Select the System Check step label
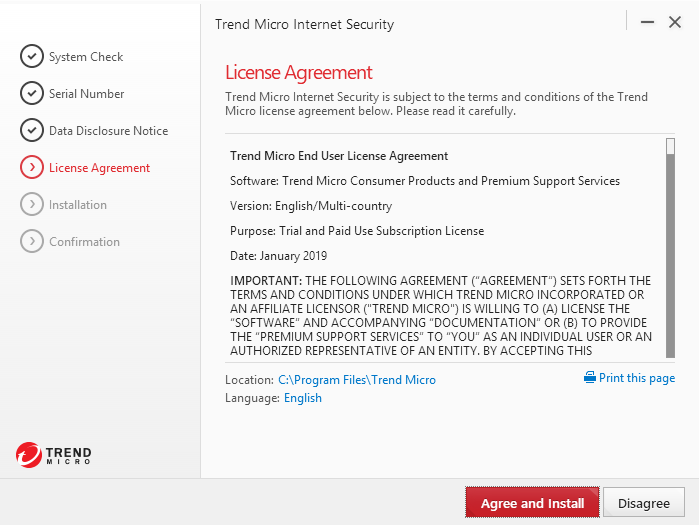This screenshot has height=525, width=699. (x=86, y=57)
